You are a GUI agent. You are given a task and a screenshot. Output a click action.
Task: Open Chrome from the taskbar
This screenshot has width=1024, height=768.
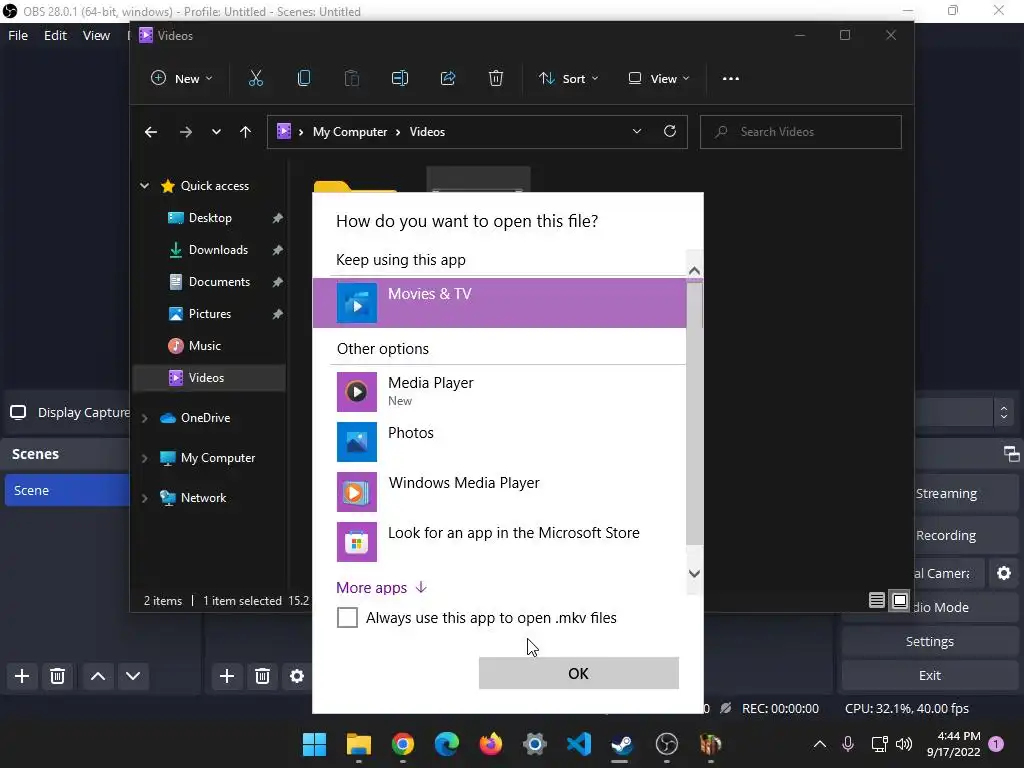coord(403,744)
